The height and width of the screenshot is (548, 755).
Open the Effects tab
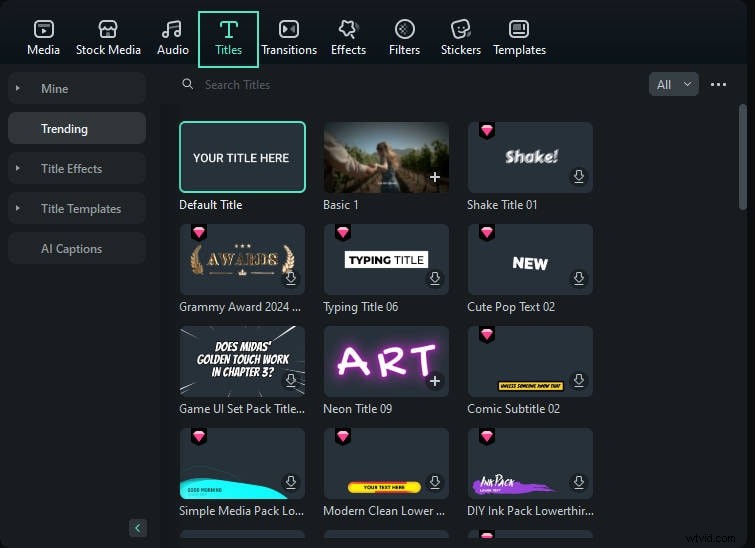(x=348, y=39)
